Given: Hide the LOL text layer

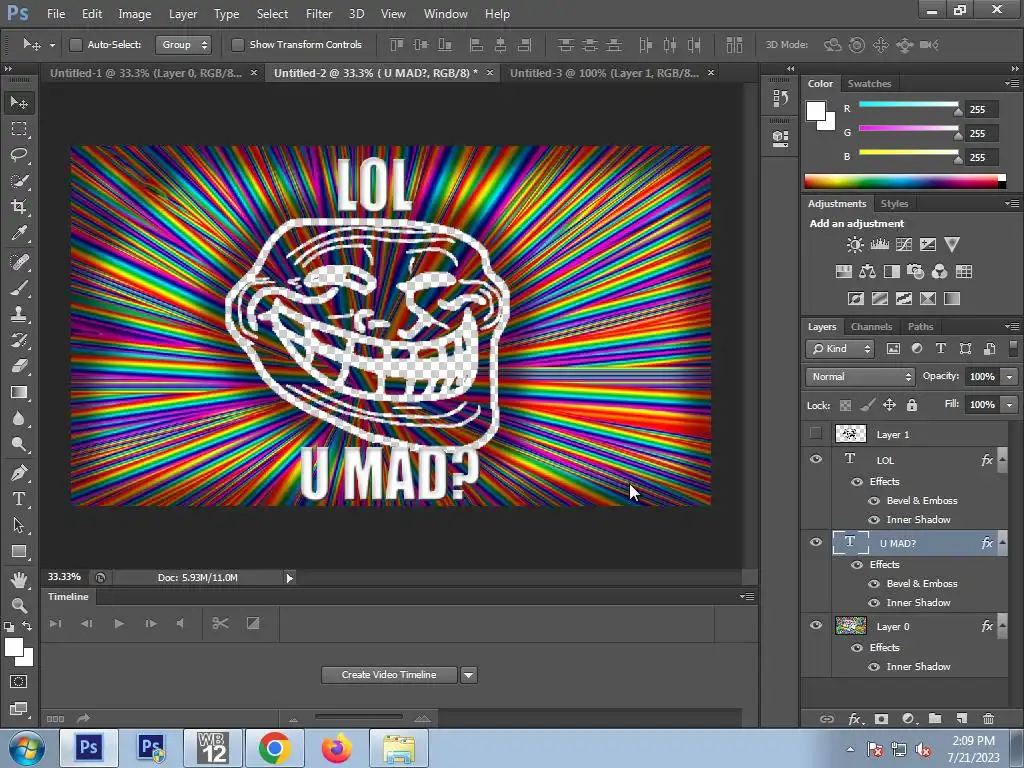Looking at the screenshot, I should [816, 459].
